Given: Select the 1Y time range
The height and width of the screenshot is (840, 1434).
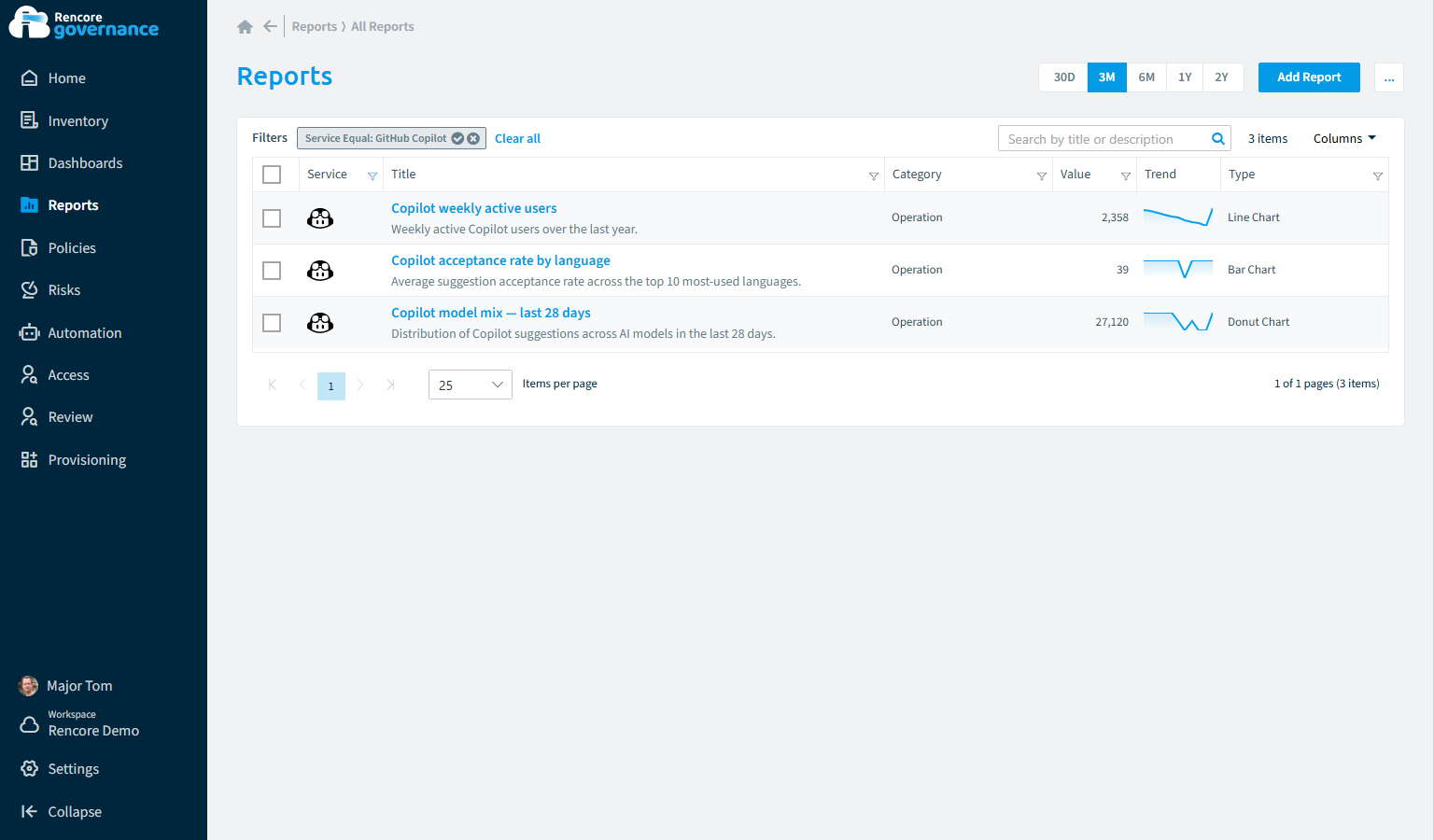Looking at the screenshot, I should coord(1185,77).
